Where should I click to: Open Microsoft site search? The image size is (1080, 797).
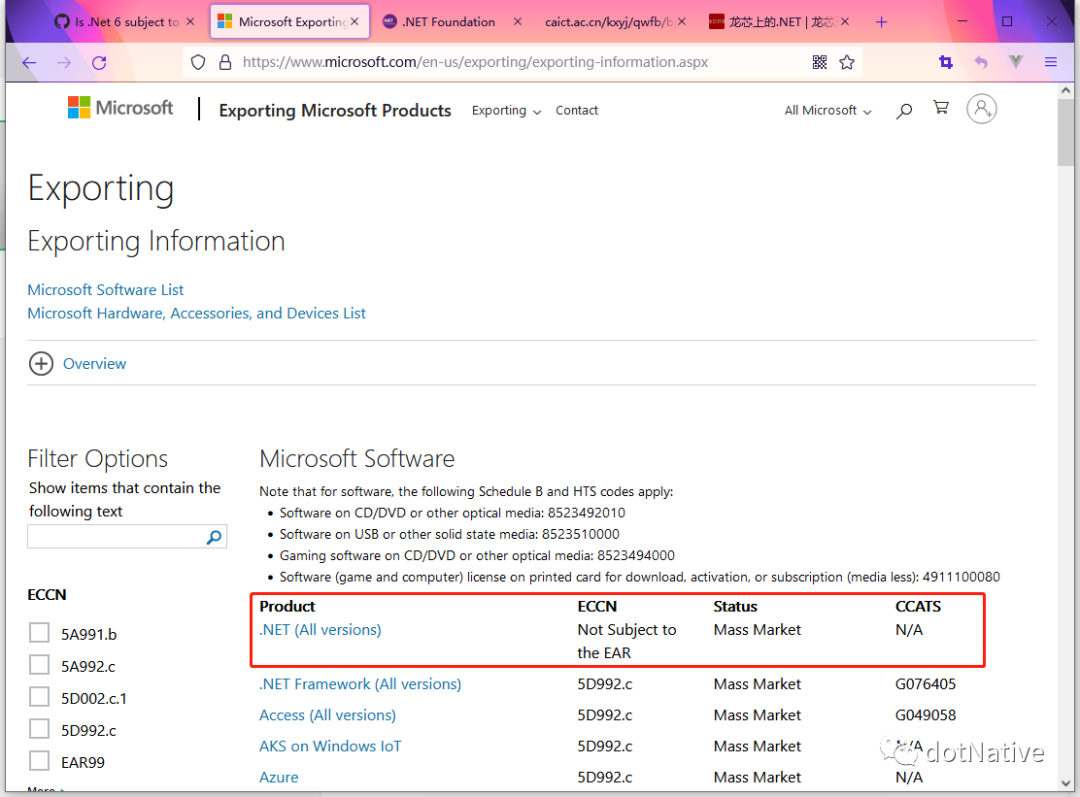904,110
